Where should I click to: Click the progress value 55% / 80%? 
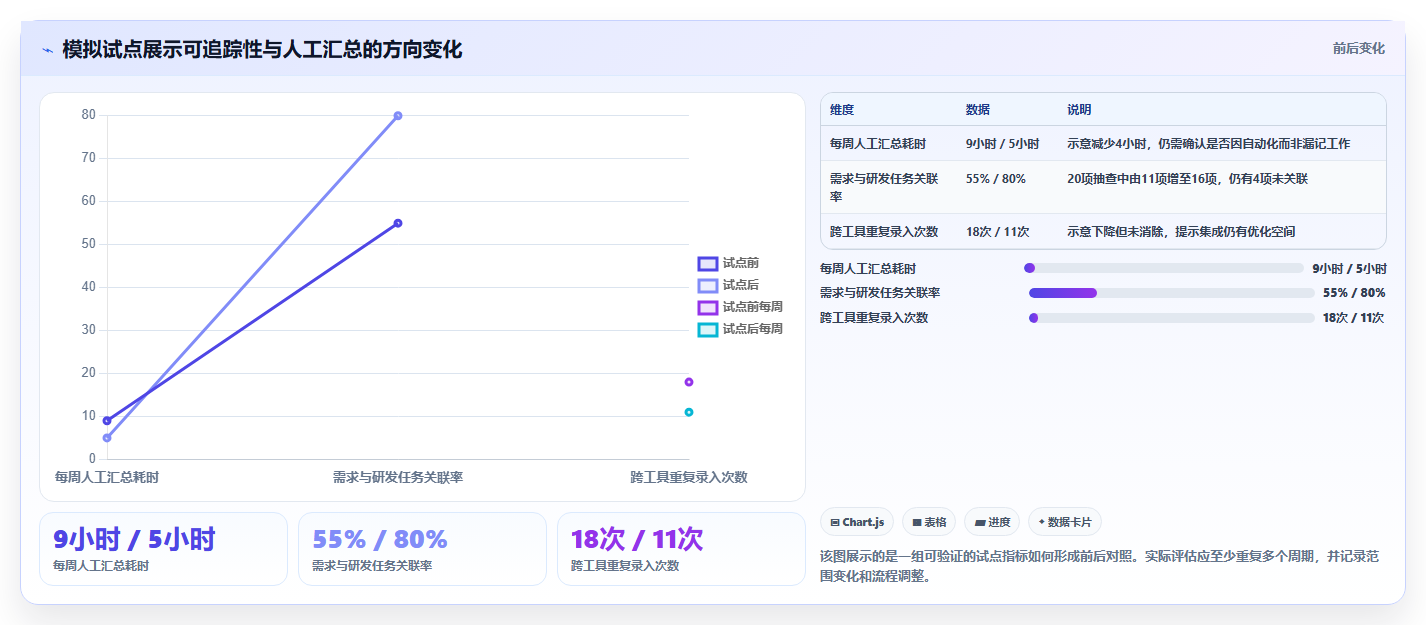[x=1354, y=293]
